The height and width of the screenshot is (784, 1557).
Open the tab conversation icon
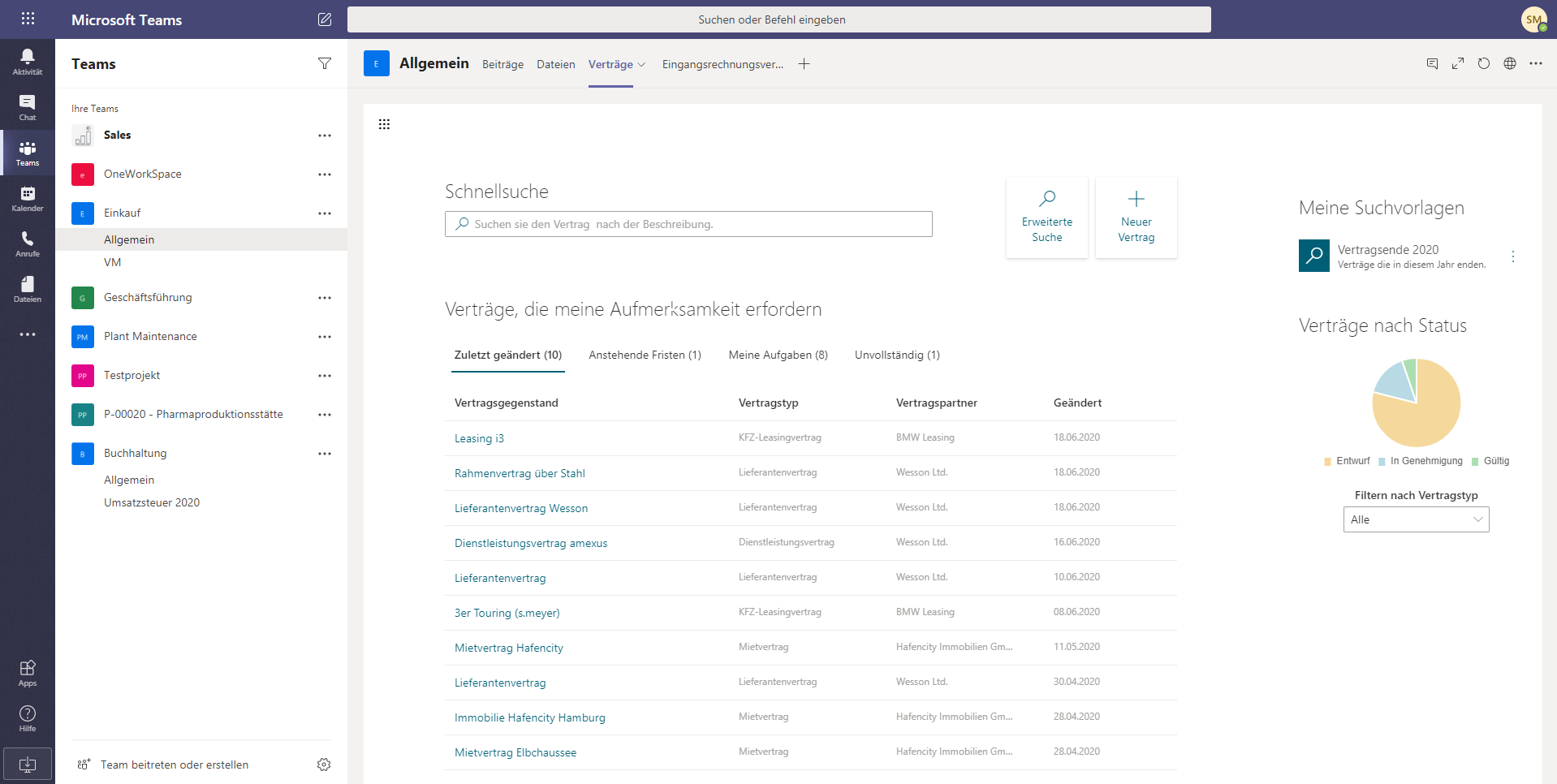point(1432,63)
